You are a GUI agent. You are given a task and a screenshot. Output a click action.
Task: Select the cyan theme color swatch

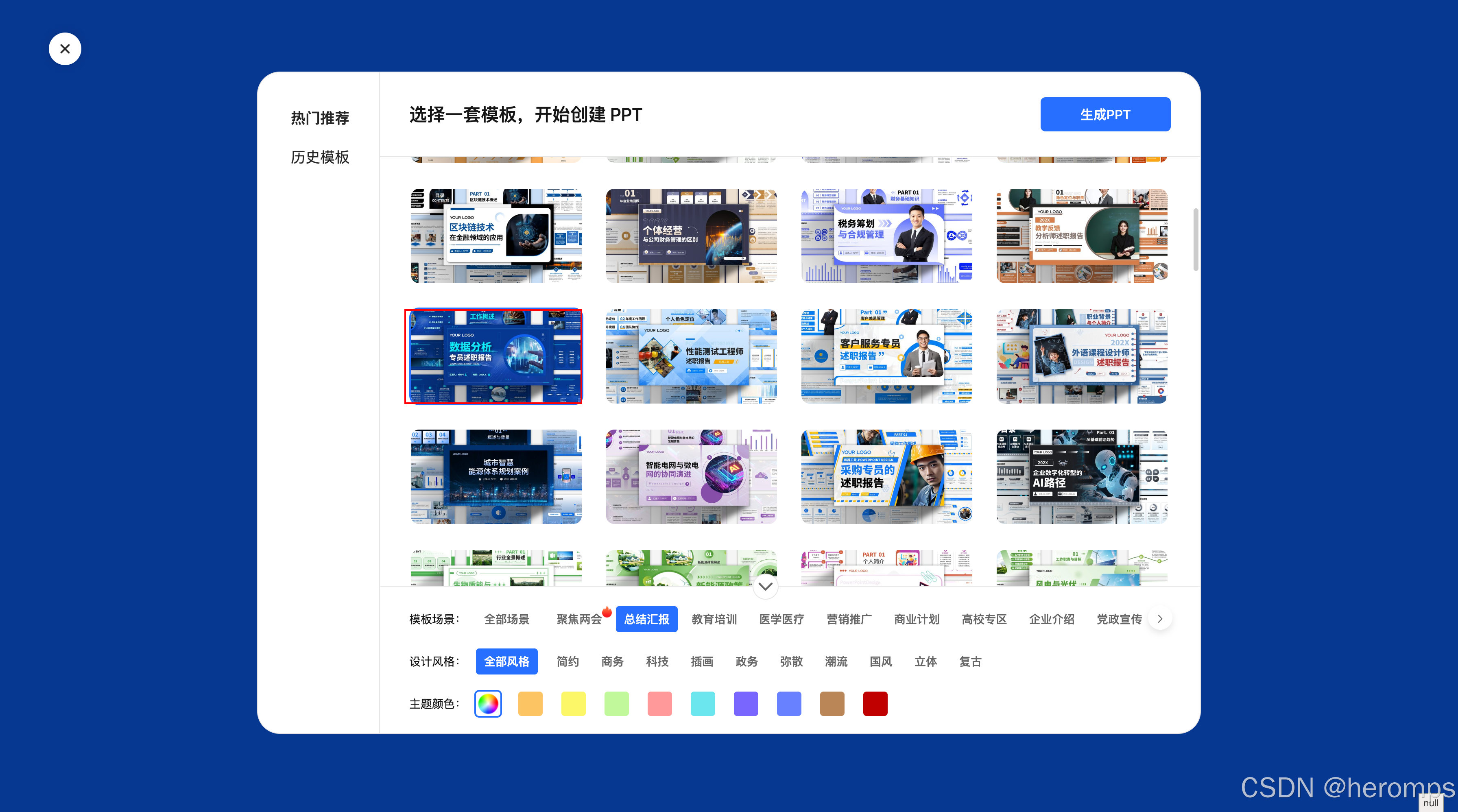703,703
